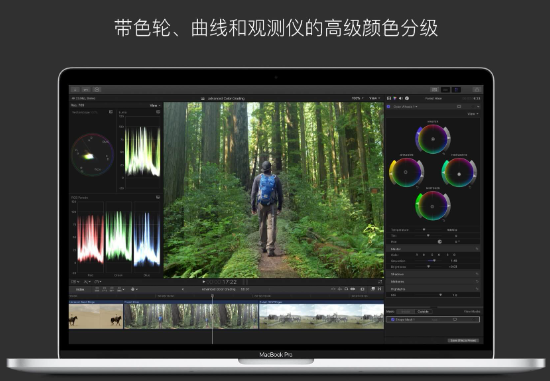Select the Inside mask button
This screenshot has width=550, height=381.
coord(406,312)
